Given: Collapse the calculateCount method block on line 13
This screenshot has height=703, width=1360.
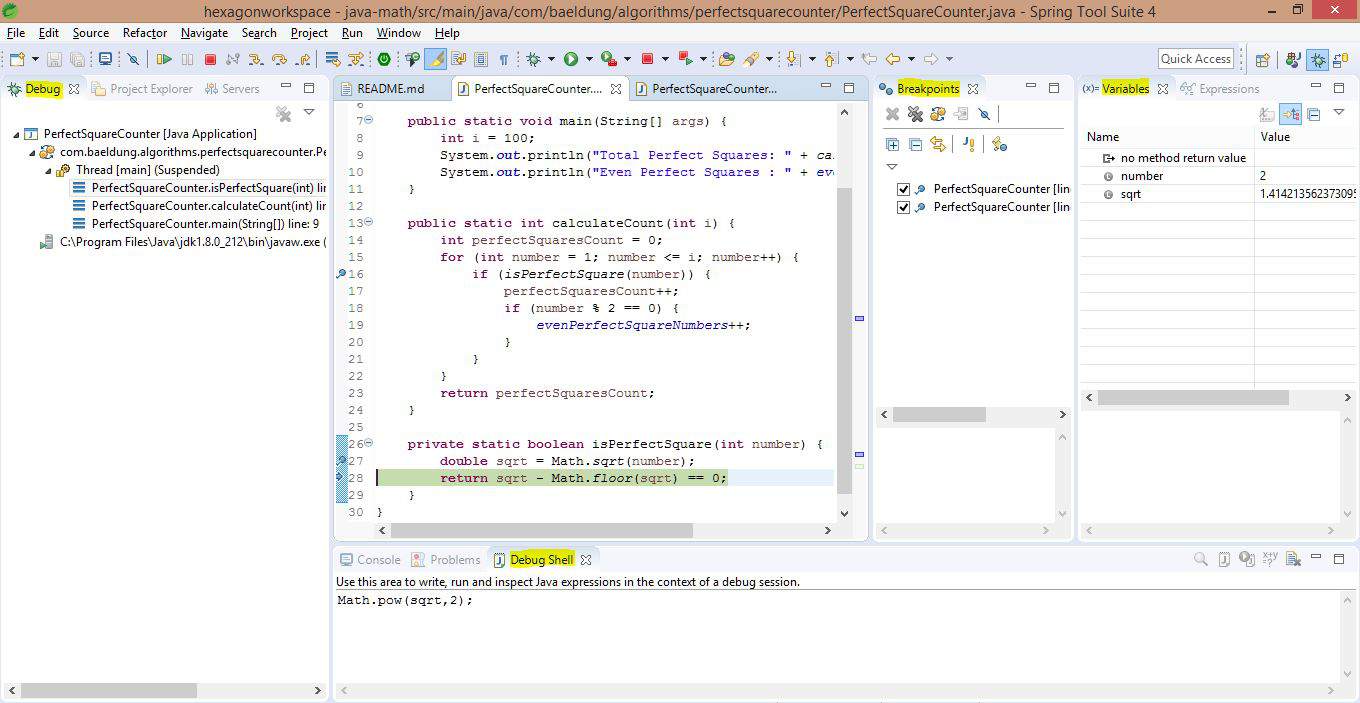Looking at the screenshot, I should click(x=368, y=223).
